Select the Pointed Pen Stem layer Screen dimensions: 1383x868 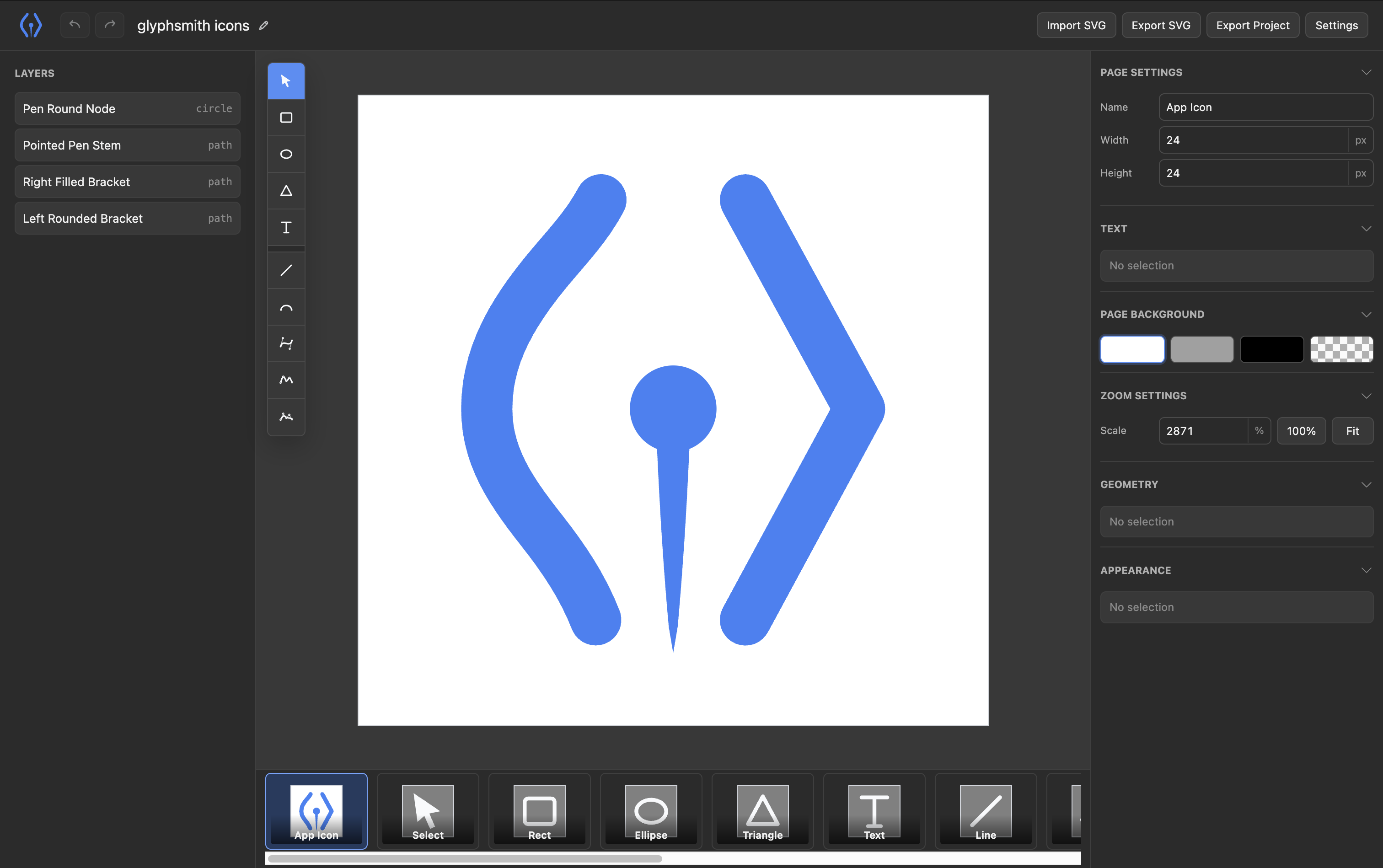128,145
